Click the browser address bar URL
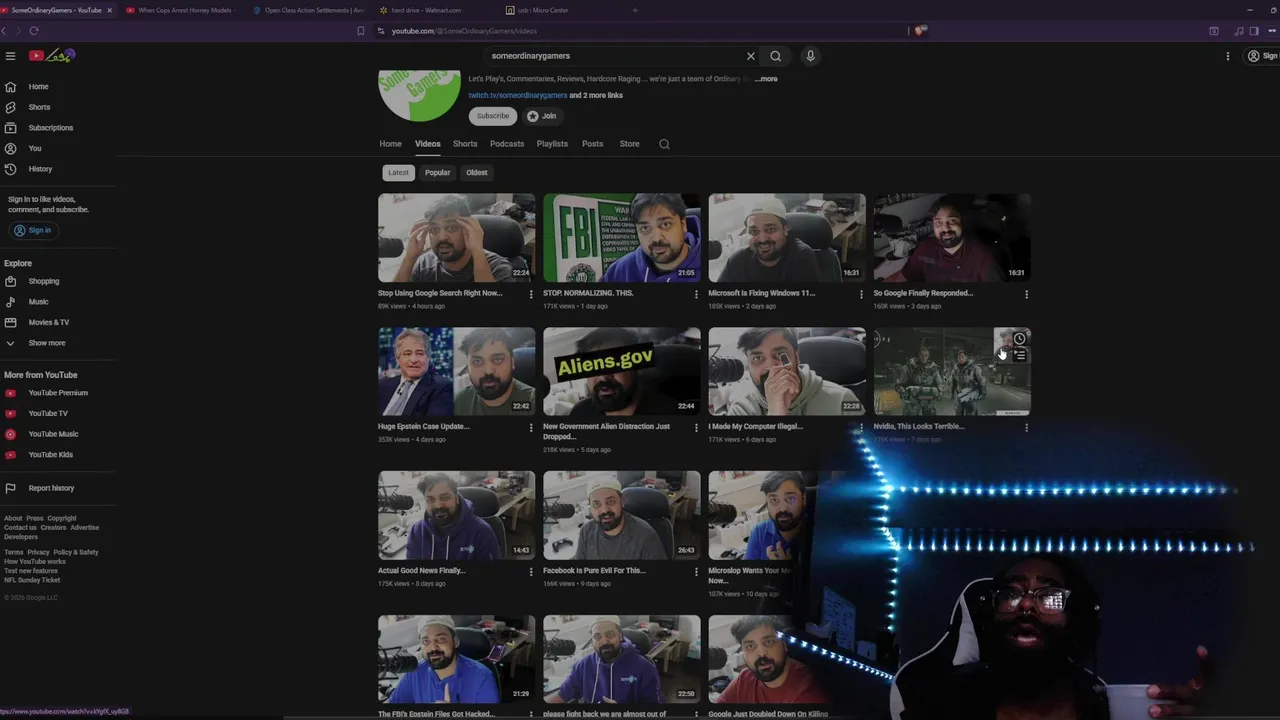Screen dimensions: 1280x720 click(464, 31)
